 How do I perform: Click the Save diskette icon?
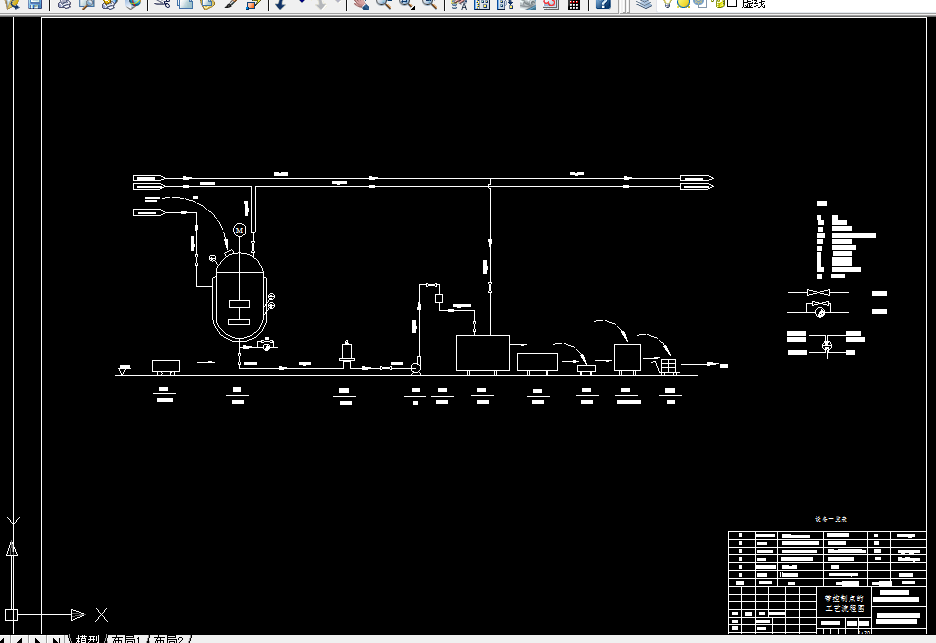click(35, 4)
